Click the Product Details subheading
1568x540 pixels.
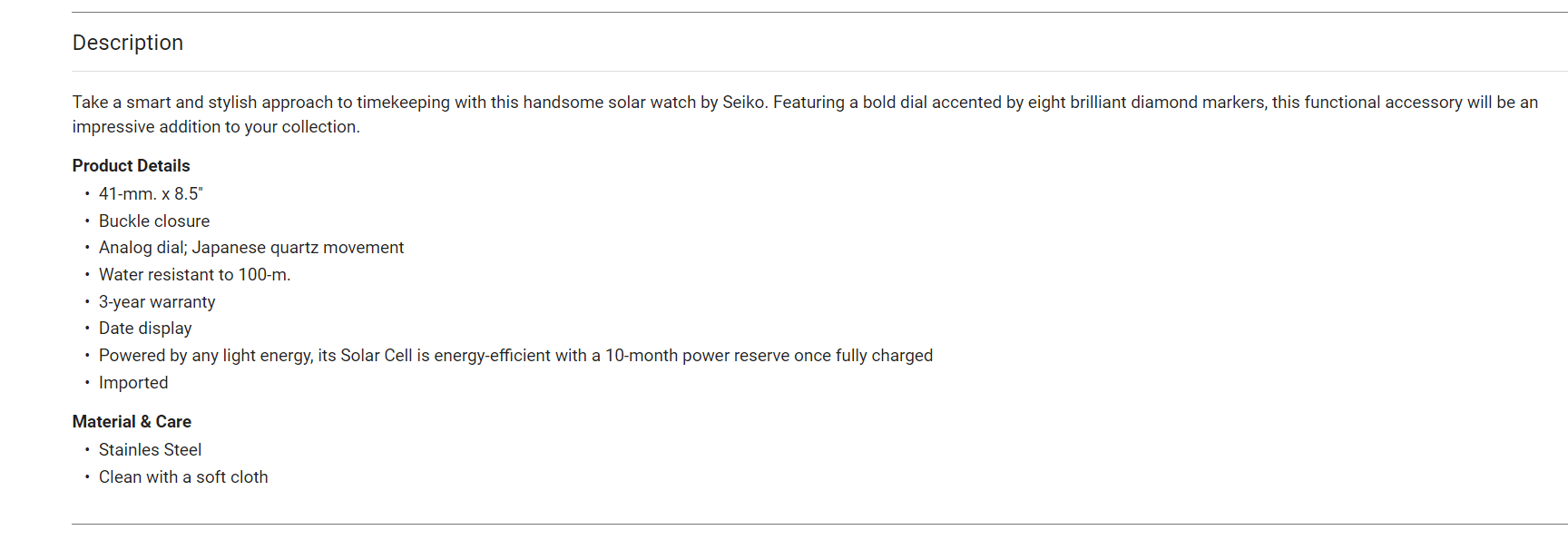pyautogui.click(x=132, y=166)
